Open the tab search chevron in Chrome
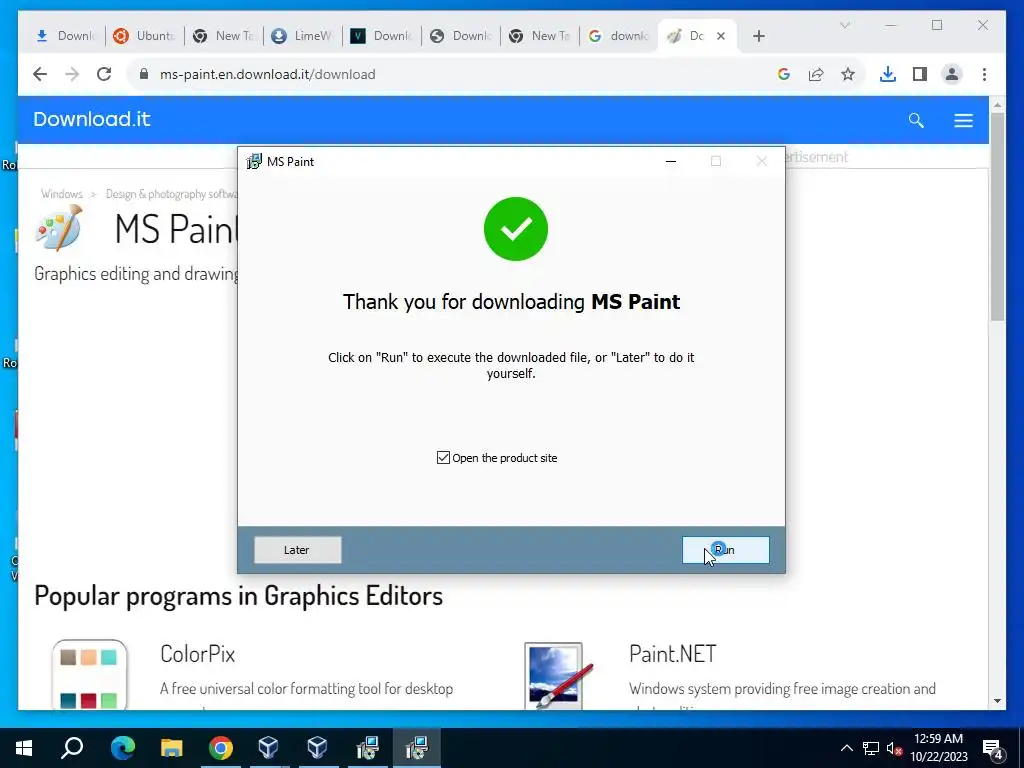The image size is (1024, 768). point(844,25)
